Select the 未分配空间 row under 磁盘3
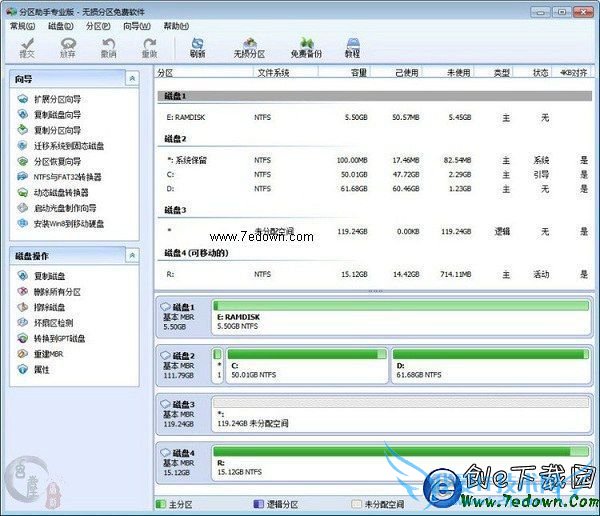This screenshot has width=600, height=516. click(375, 231)
